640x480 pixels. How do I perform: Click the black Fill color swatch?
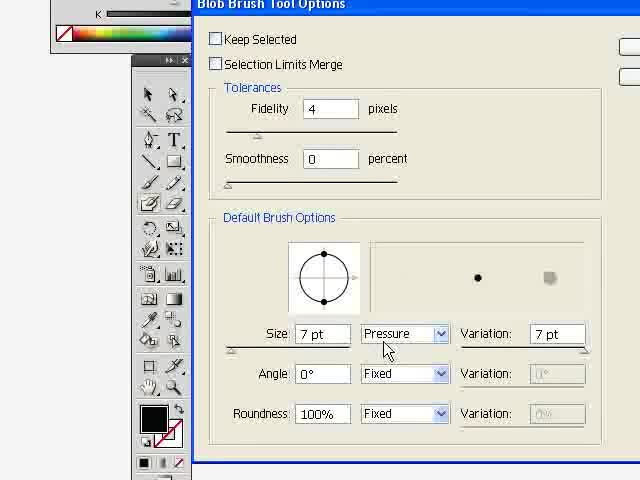(154, 419)
